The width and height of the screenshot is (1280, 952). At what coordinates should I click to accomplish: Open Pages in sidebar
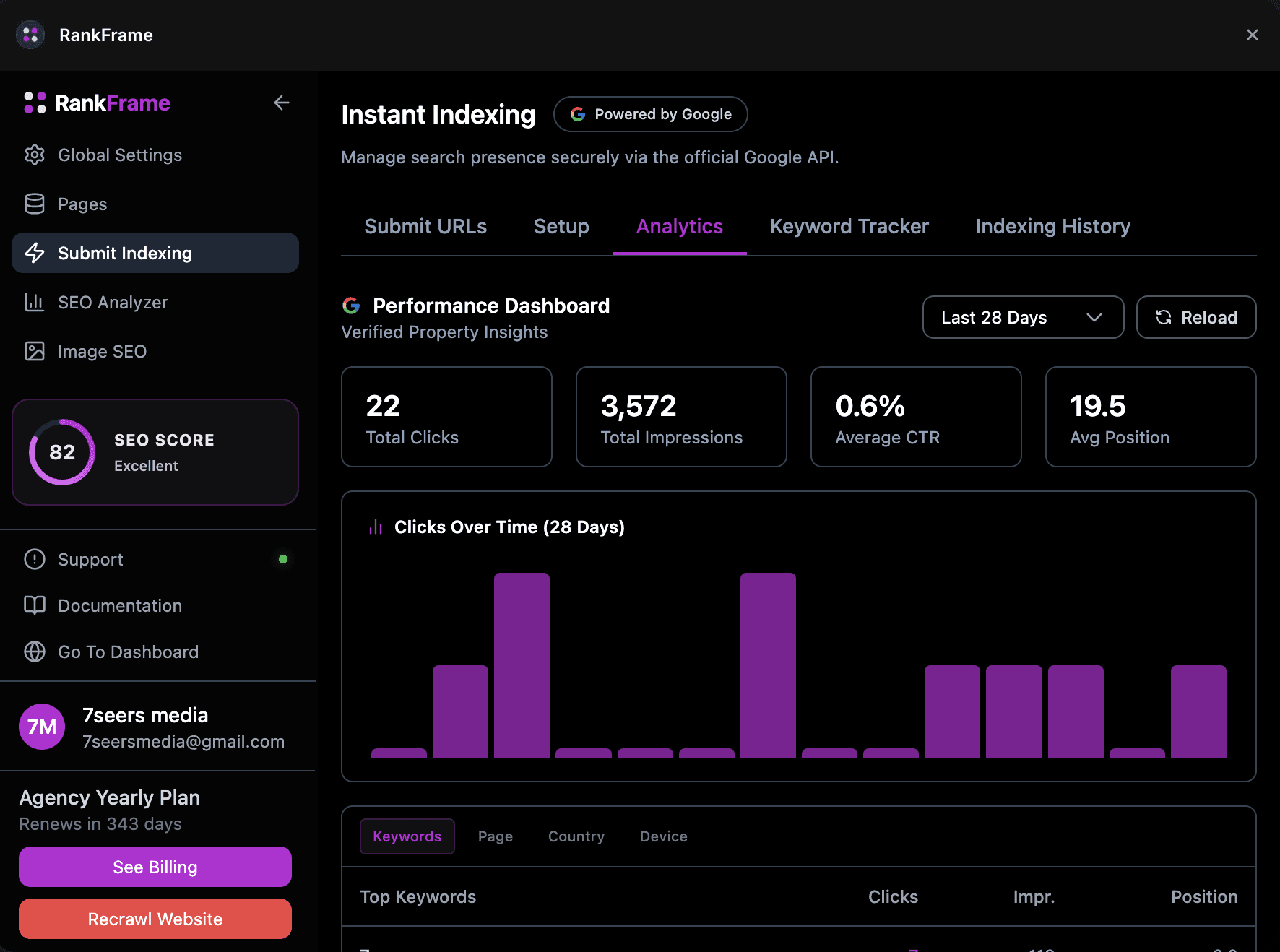coord(155,204)
